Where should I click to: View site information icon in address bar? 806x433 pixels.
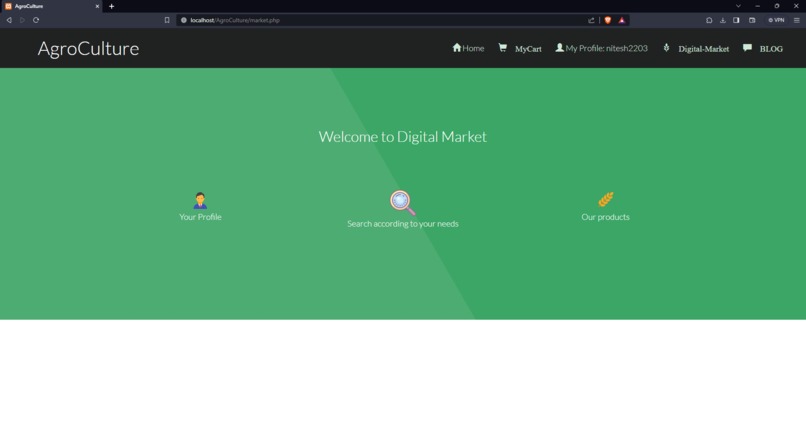click(x=184, y=20)
